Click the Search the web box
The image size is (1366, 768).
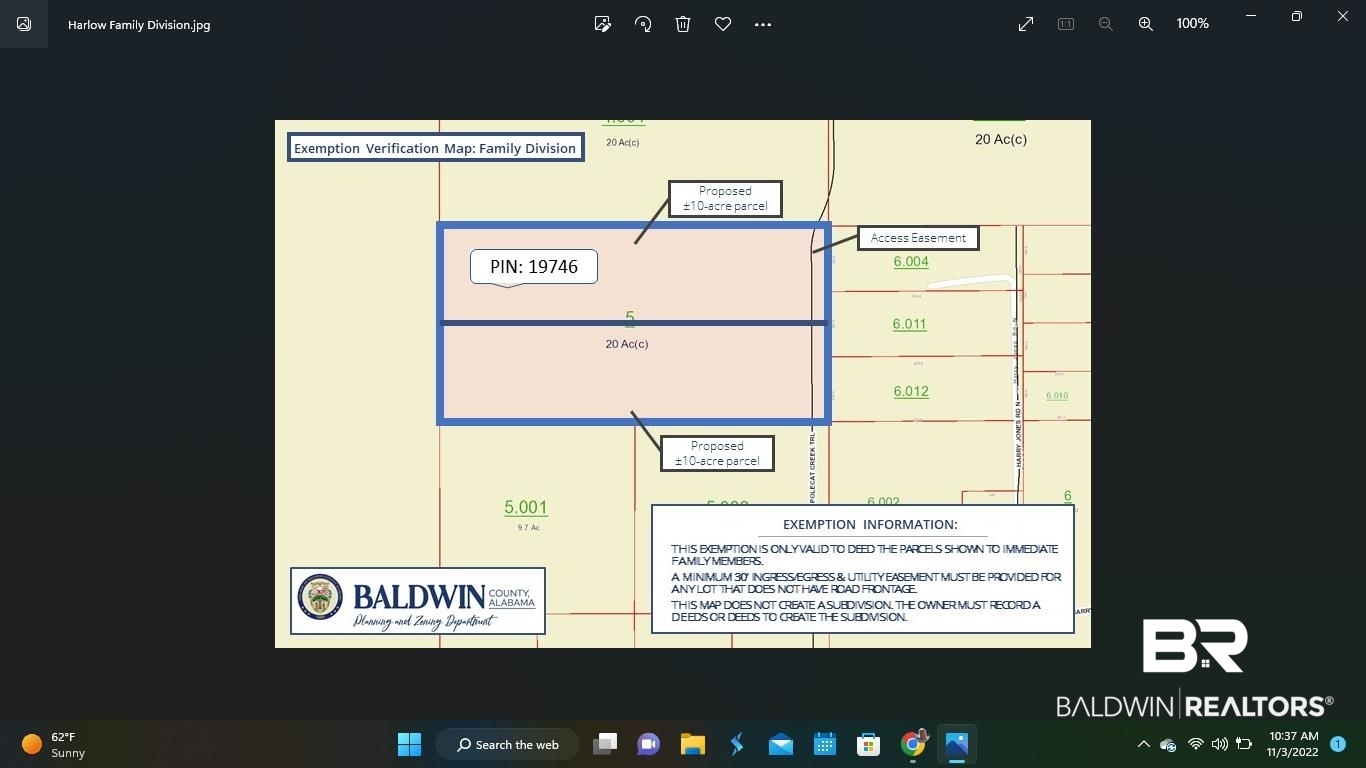pos(509,744)
